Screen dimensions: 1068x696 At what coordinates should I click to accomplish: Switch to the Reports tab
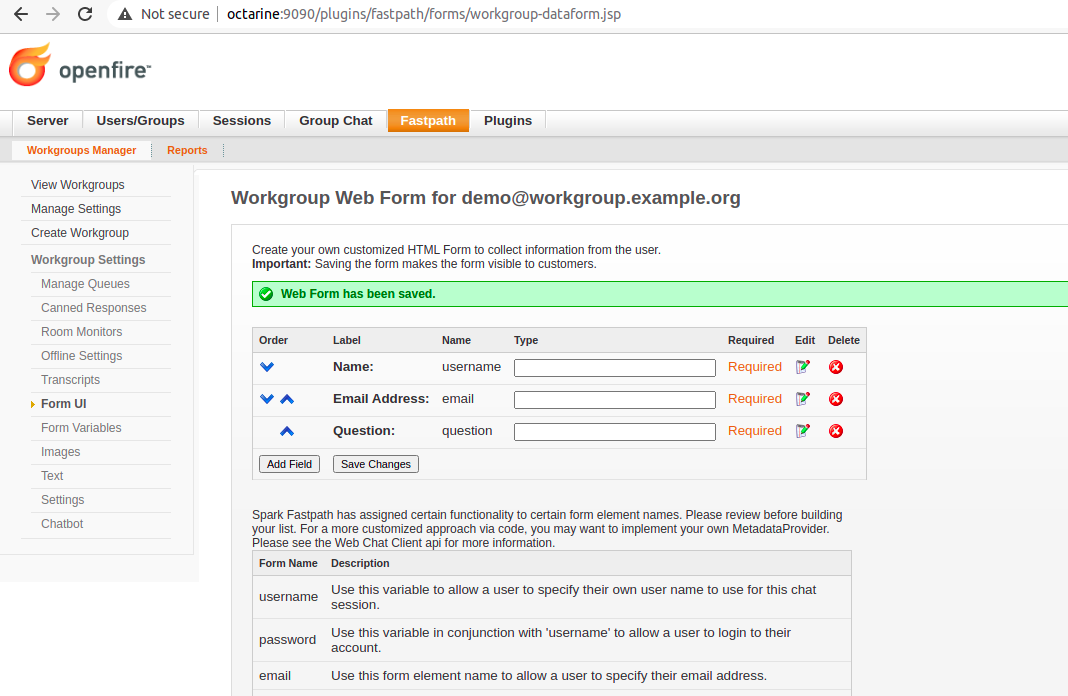click(x=187, y=150)
